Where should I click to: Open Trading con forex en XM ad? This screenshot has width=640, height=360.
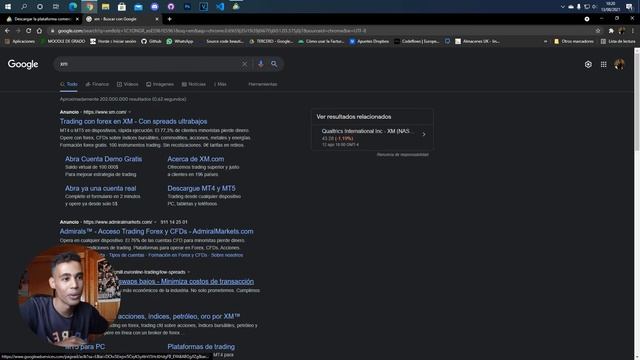click(x=133, y=121)
